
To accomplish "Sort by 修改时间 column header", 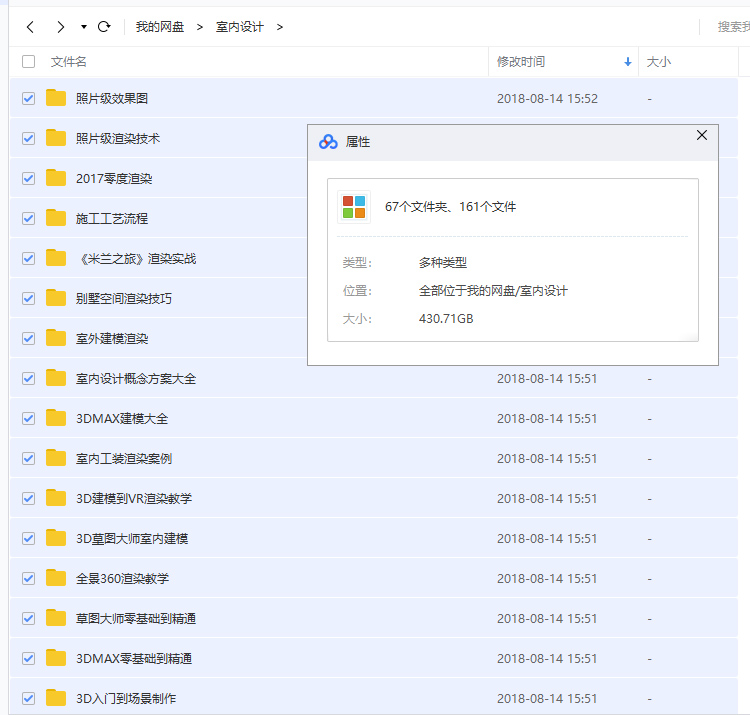I will 521,62.
